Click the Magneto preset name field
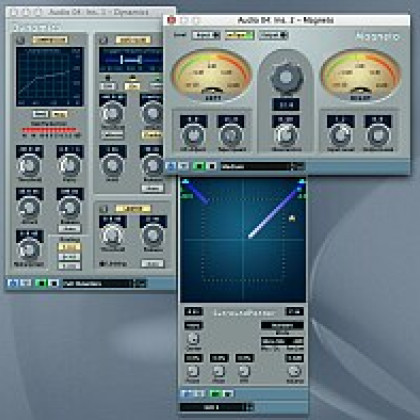This screenshot has width=420, height=420. coord(256,166)
